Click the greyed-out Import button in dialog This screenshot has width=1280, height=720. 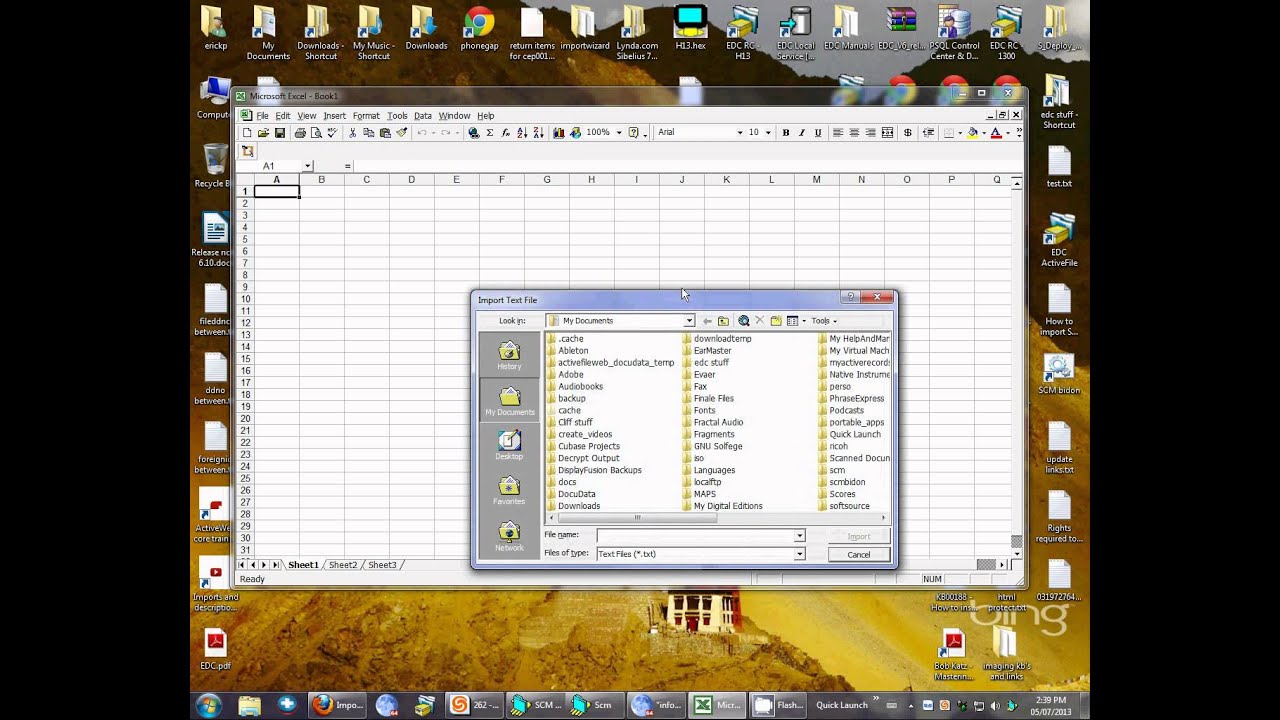click(859, 536)
